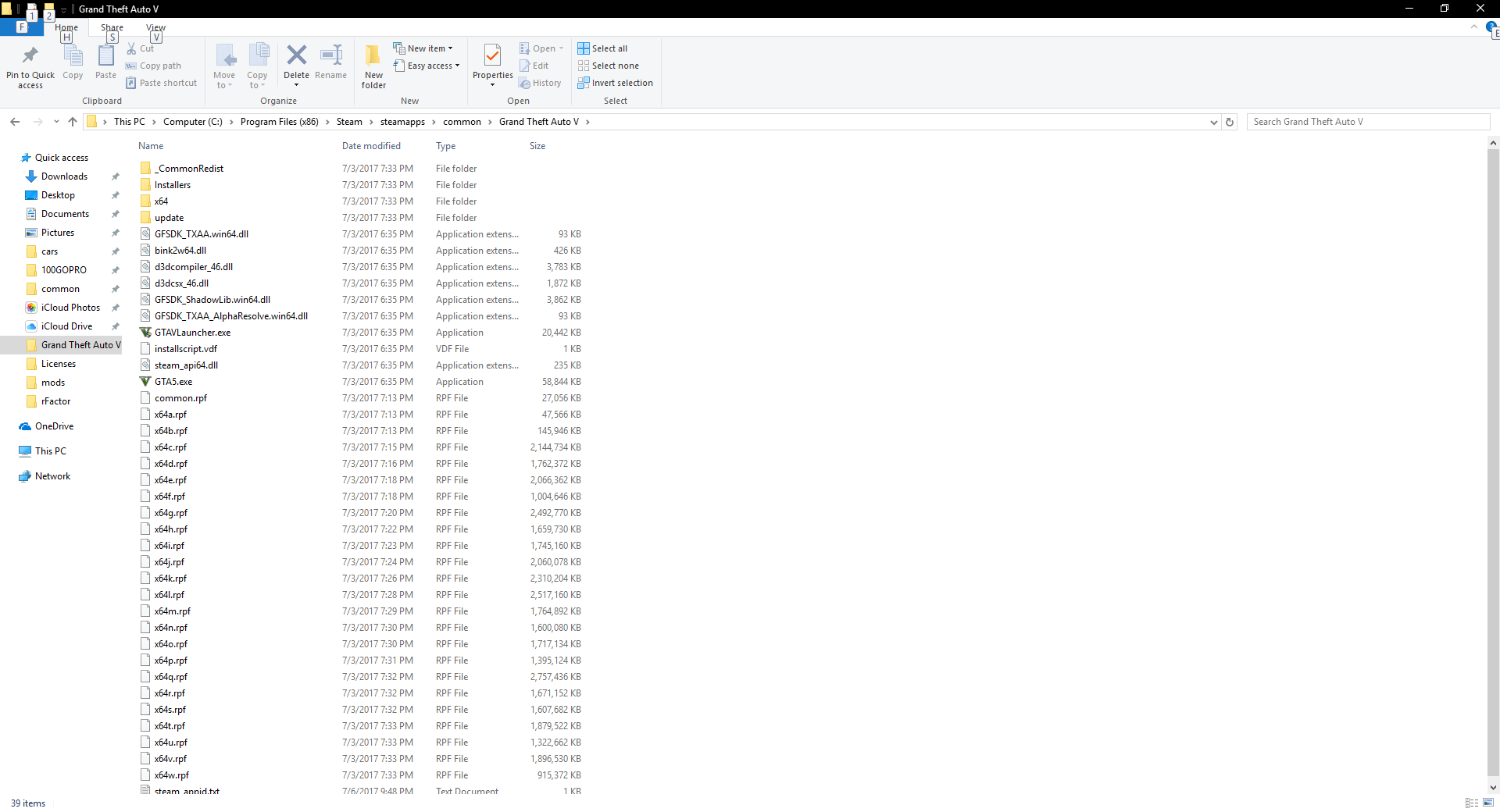Expand breadcrumb arrow after Steam

coord(372,122)
